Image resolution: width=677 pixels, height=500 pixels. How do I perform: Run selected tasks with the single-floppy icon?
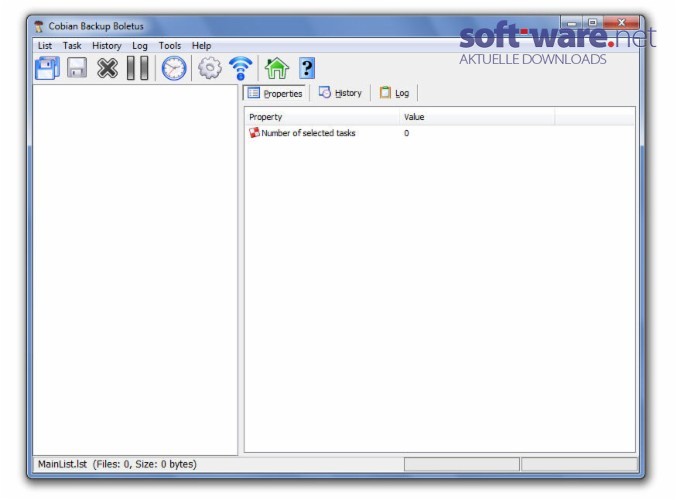coord(77,68)
